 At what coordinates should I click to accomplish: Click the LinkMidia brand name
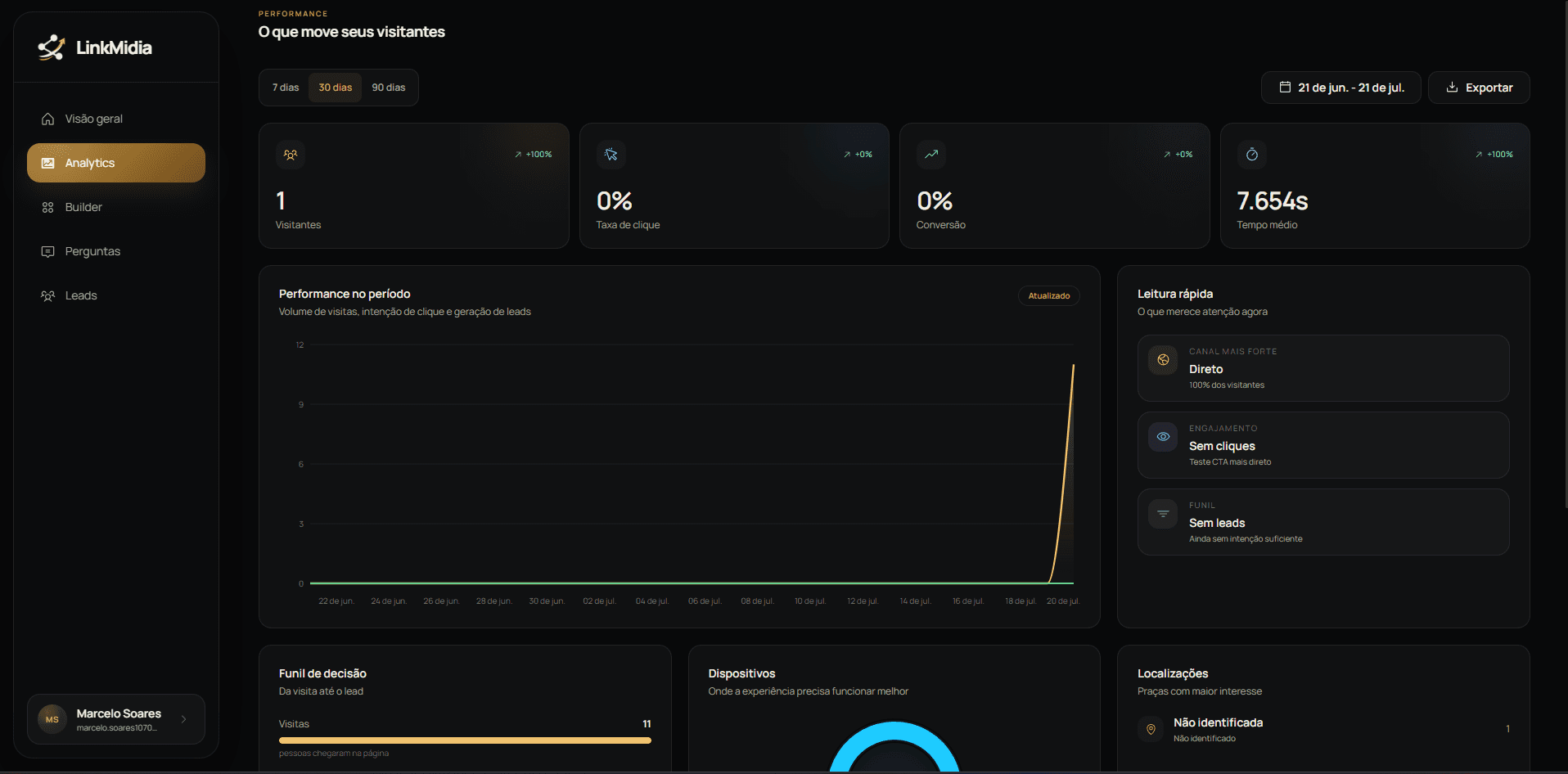pyautogui.click(x=114, y=47)
